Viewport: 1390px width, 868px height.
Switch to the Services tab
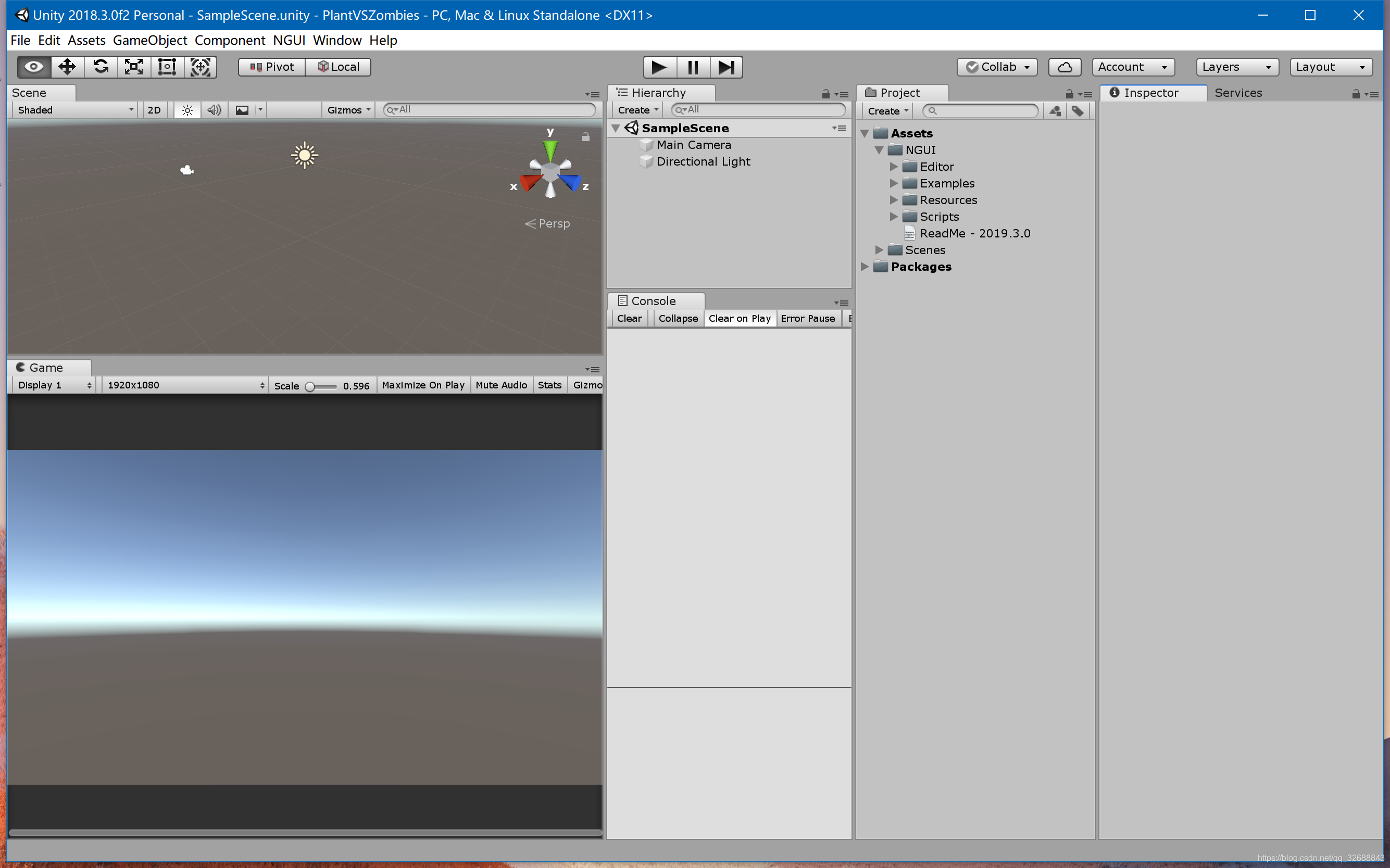1238,93
